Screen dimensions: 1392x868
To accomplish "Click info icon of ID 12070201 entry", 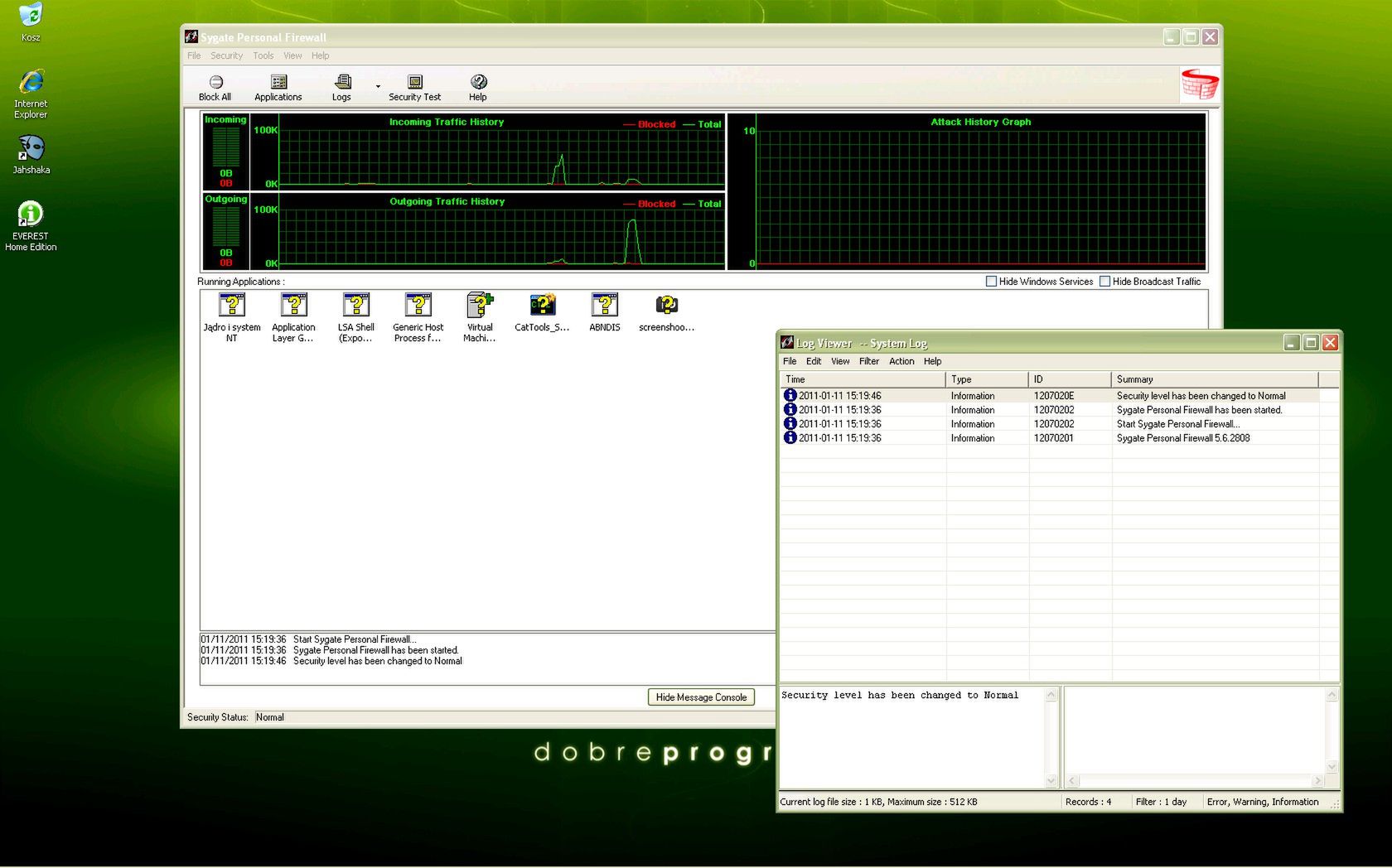I will [790, 437].
